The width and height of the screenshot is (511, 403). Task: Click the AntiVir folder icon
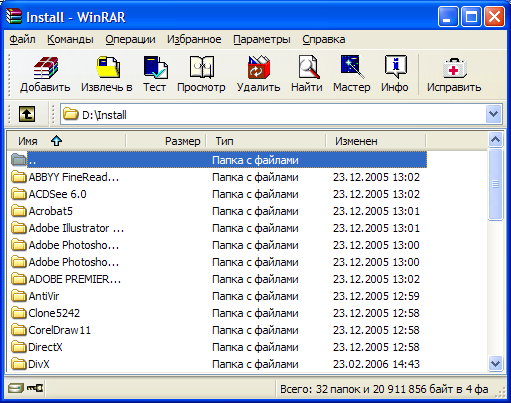click(19, 296)
